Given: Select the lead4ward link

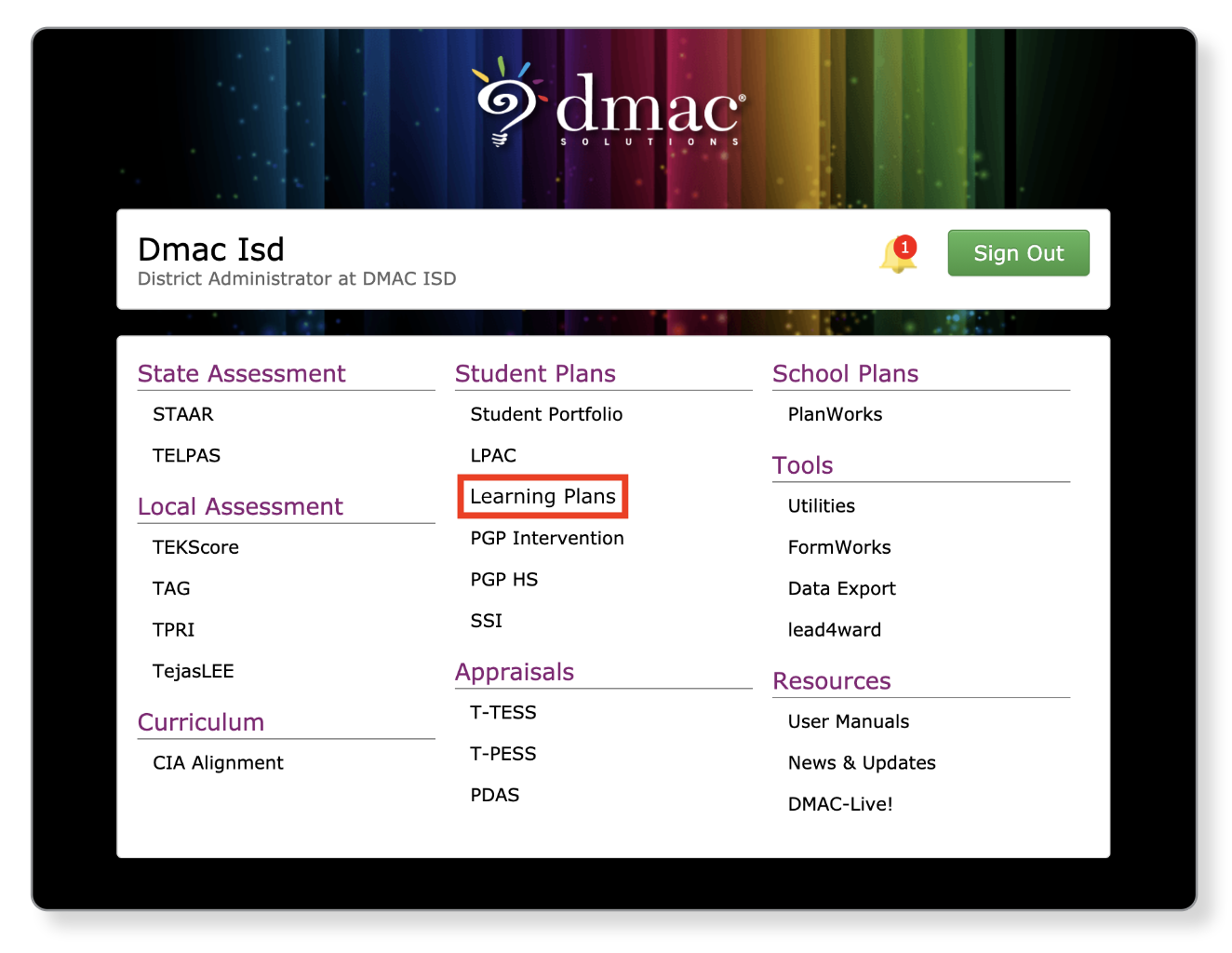Looking at the screenshot, I should pyautogui.click(x=835, y=629).
